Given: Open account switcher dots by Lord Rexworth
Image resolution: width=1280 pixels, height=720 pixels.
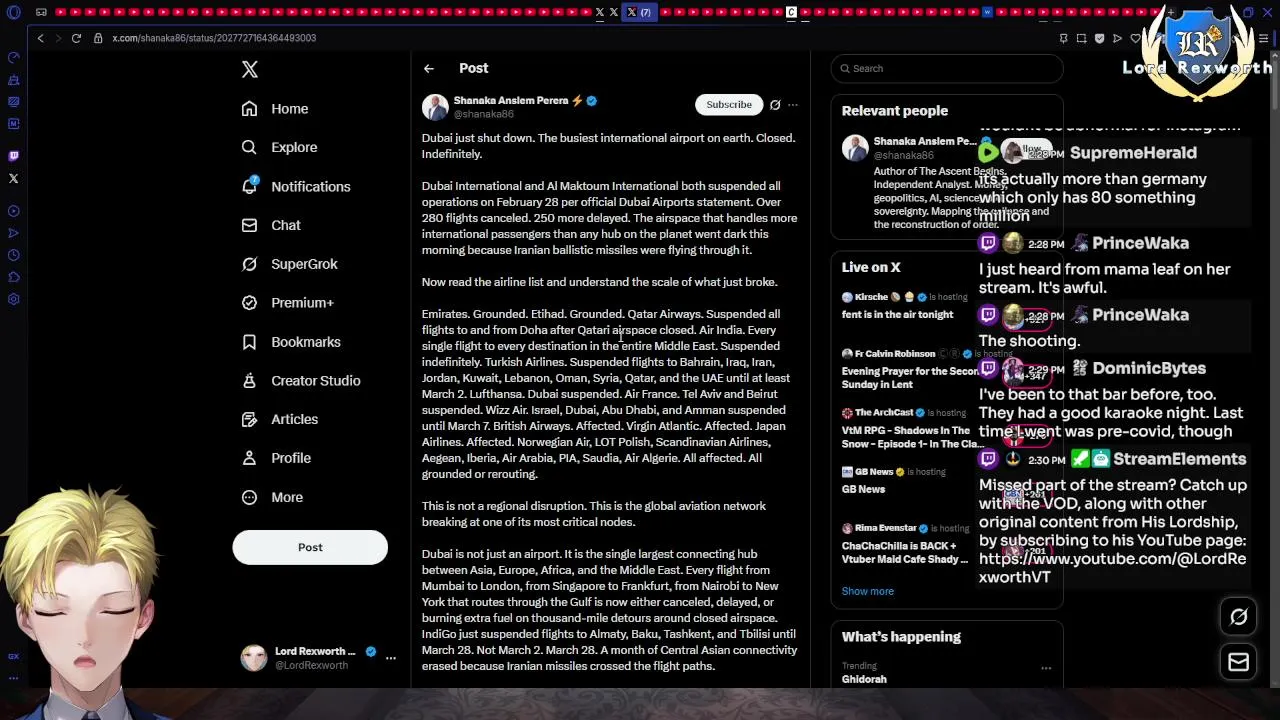Looking at the screenshot, I should click(x=391, y=658).
